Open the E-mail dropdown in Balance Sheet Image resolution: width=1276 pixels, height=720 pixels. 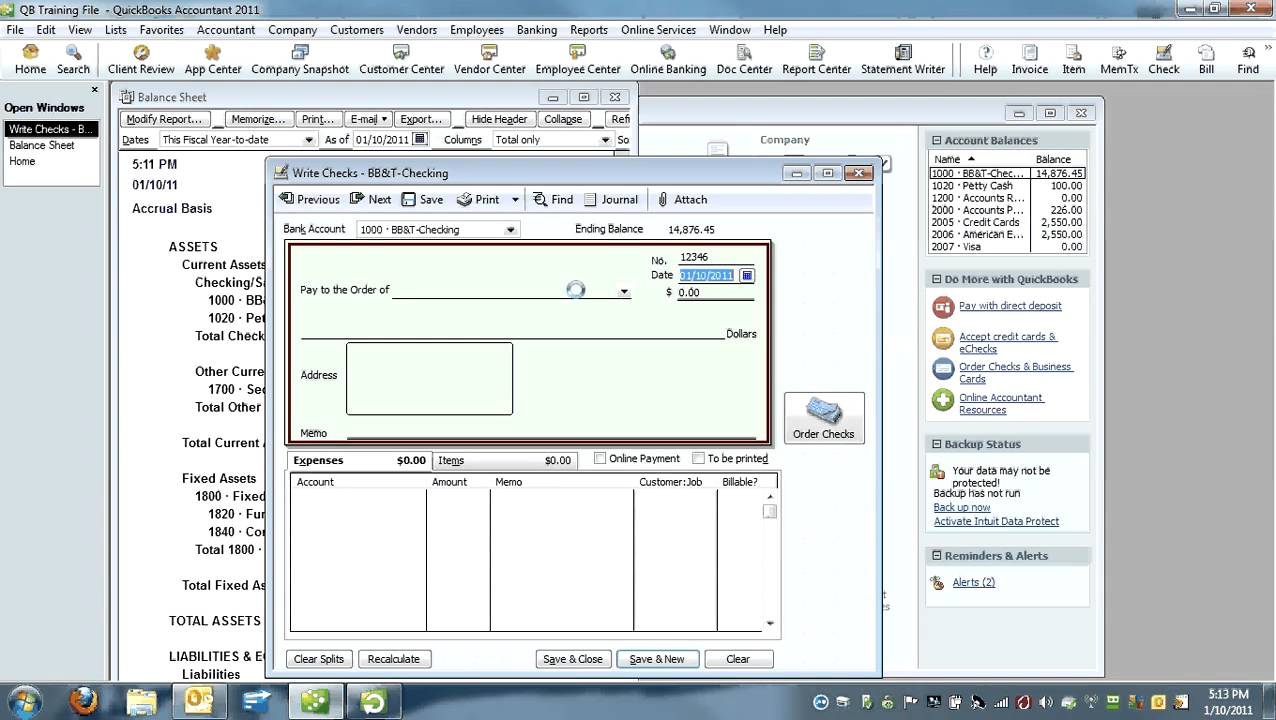point(369,119)
